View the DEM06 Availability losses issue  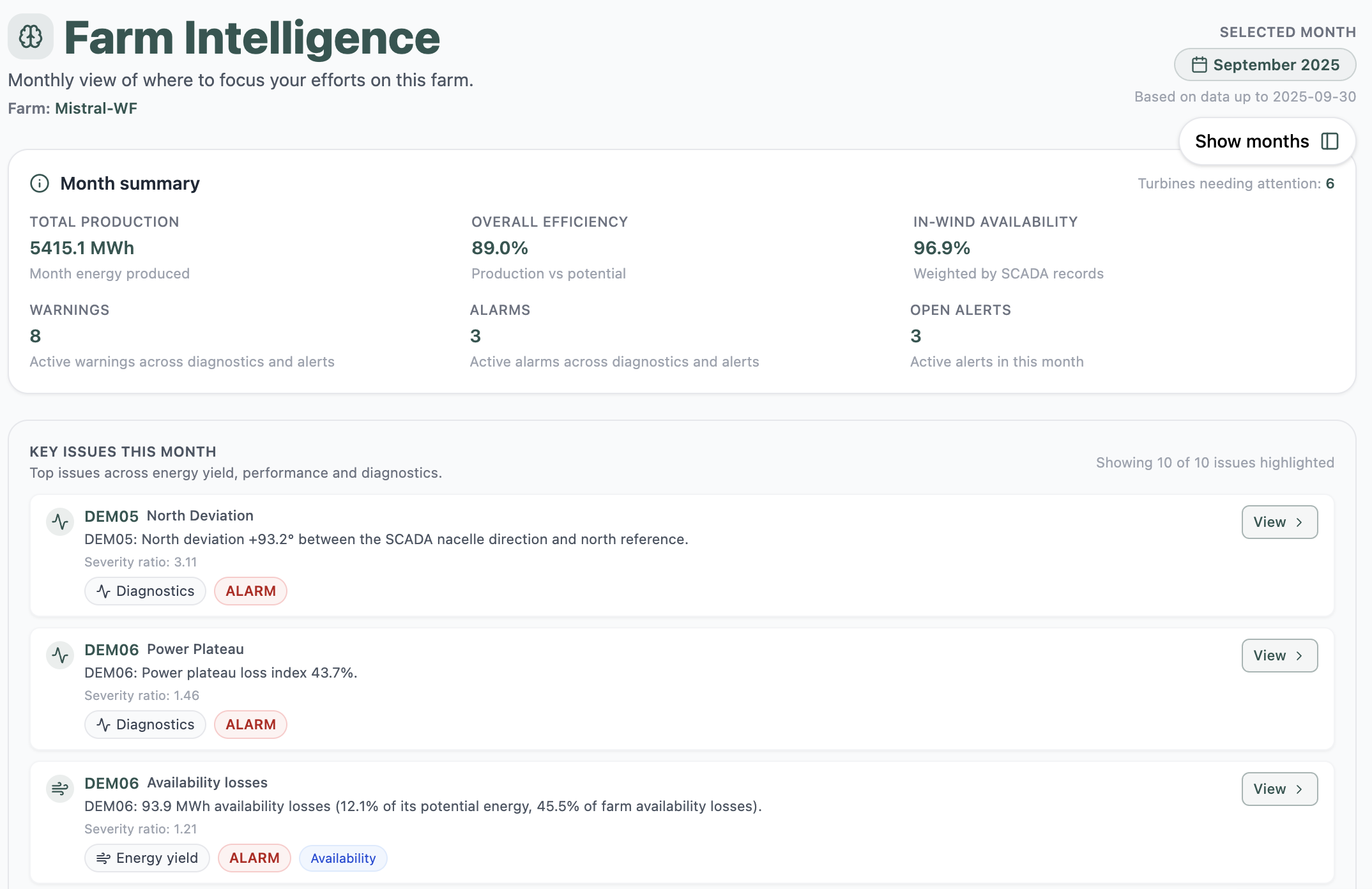click(1279, 789)
